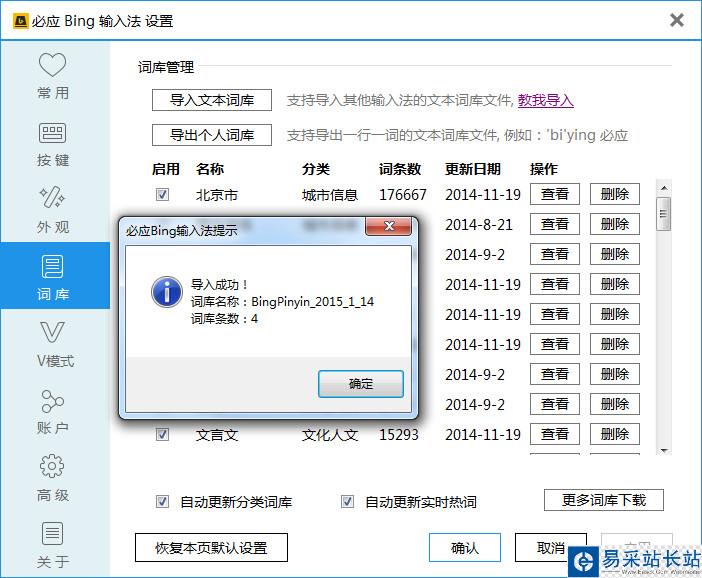Open the 高级 gear icon section

point(52,466)
